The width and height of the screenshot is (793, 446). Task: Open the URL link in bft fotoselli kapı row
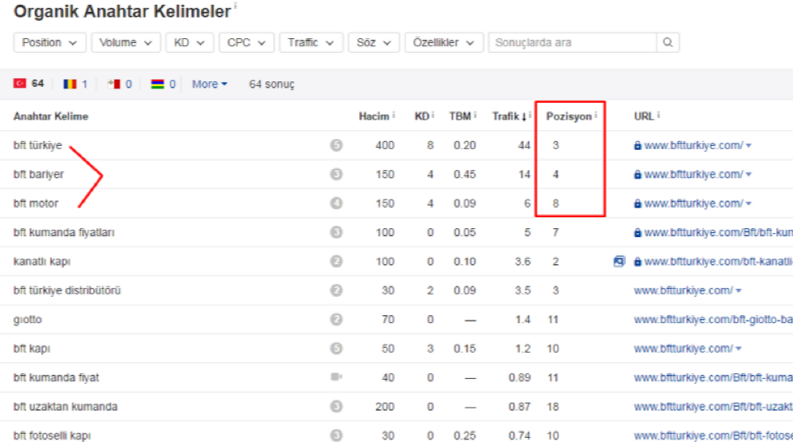(x=713, y=435)
